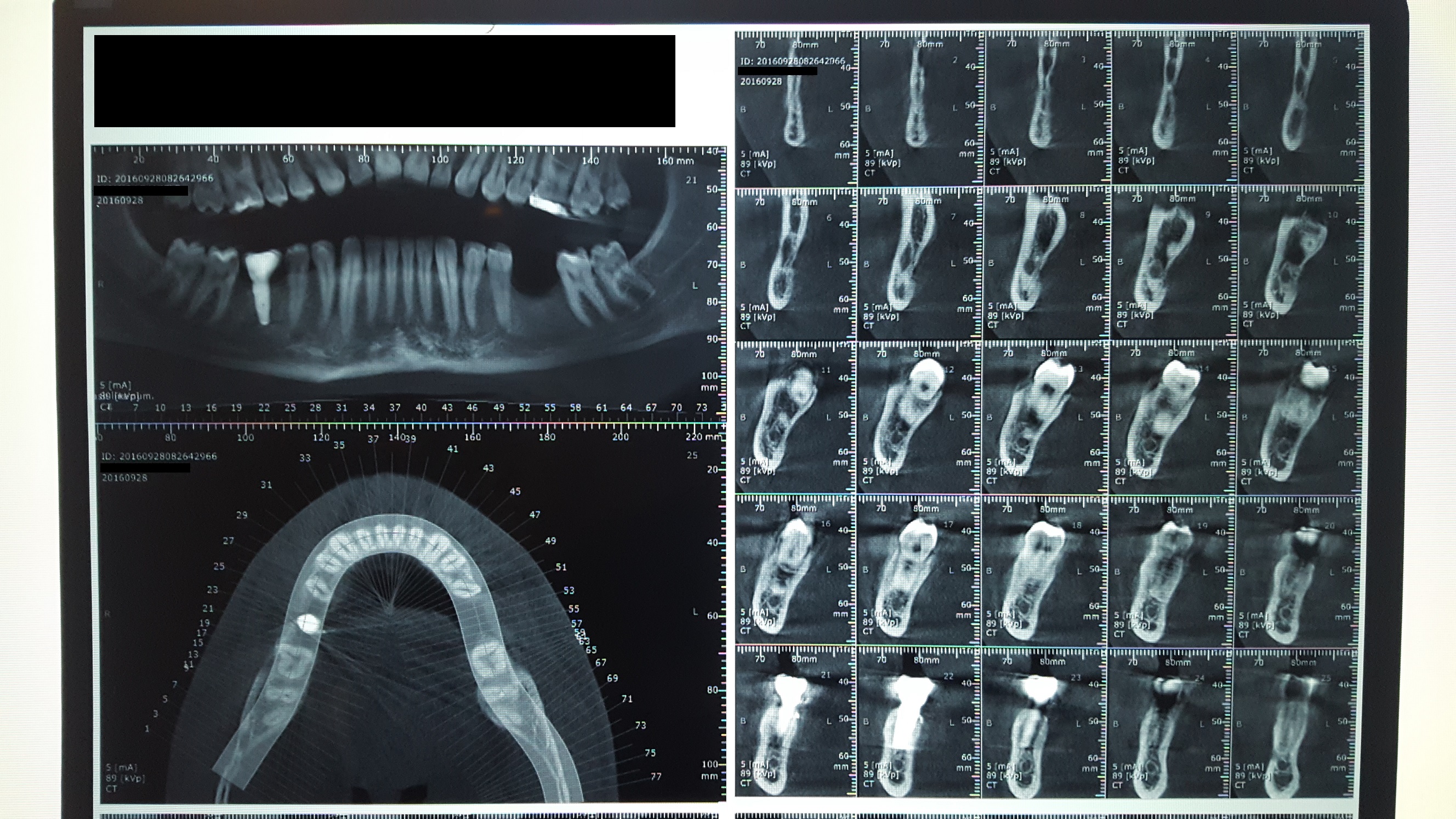Click position 22 under the panoramic image
The width and height of the screenshot is (1456, 819).
click(264, 407)
